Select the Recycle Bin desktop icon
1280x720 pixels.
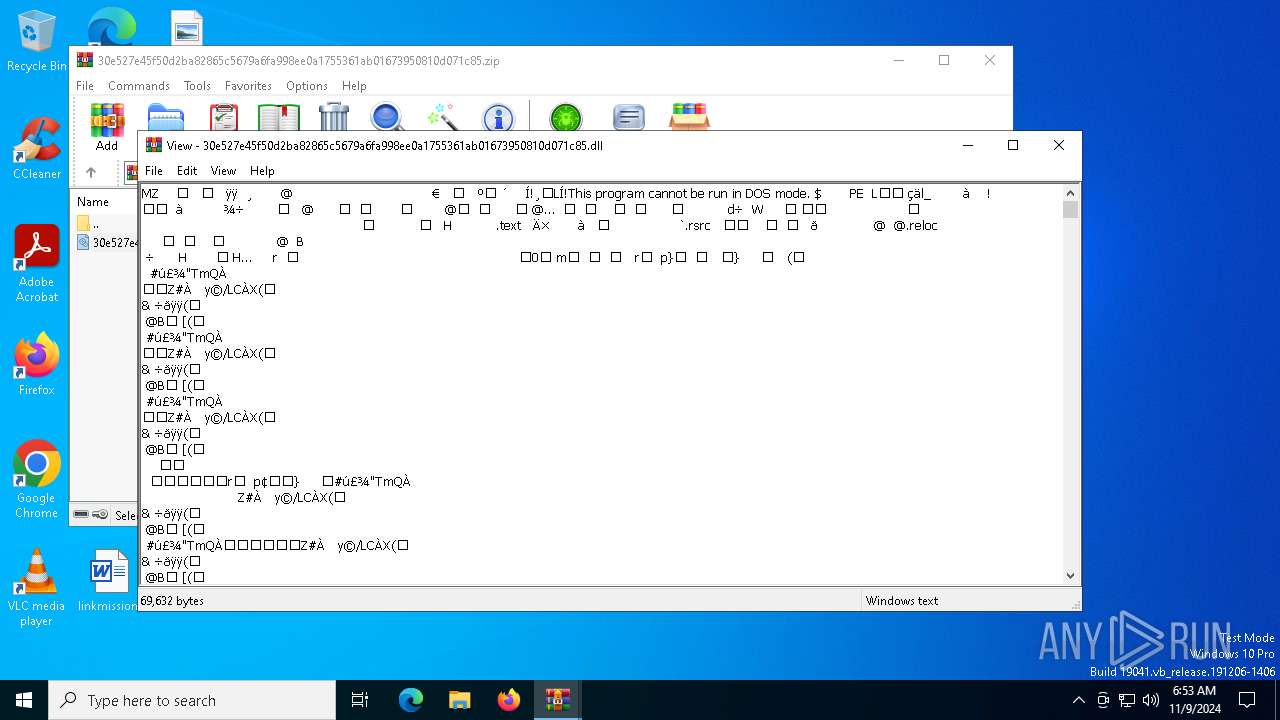coord(37,42)
